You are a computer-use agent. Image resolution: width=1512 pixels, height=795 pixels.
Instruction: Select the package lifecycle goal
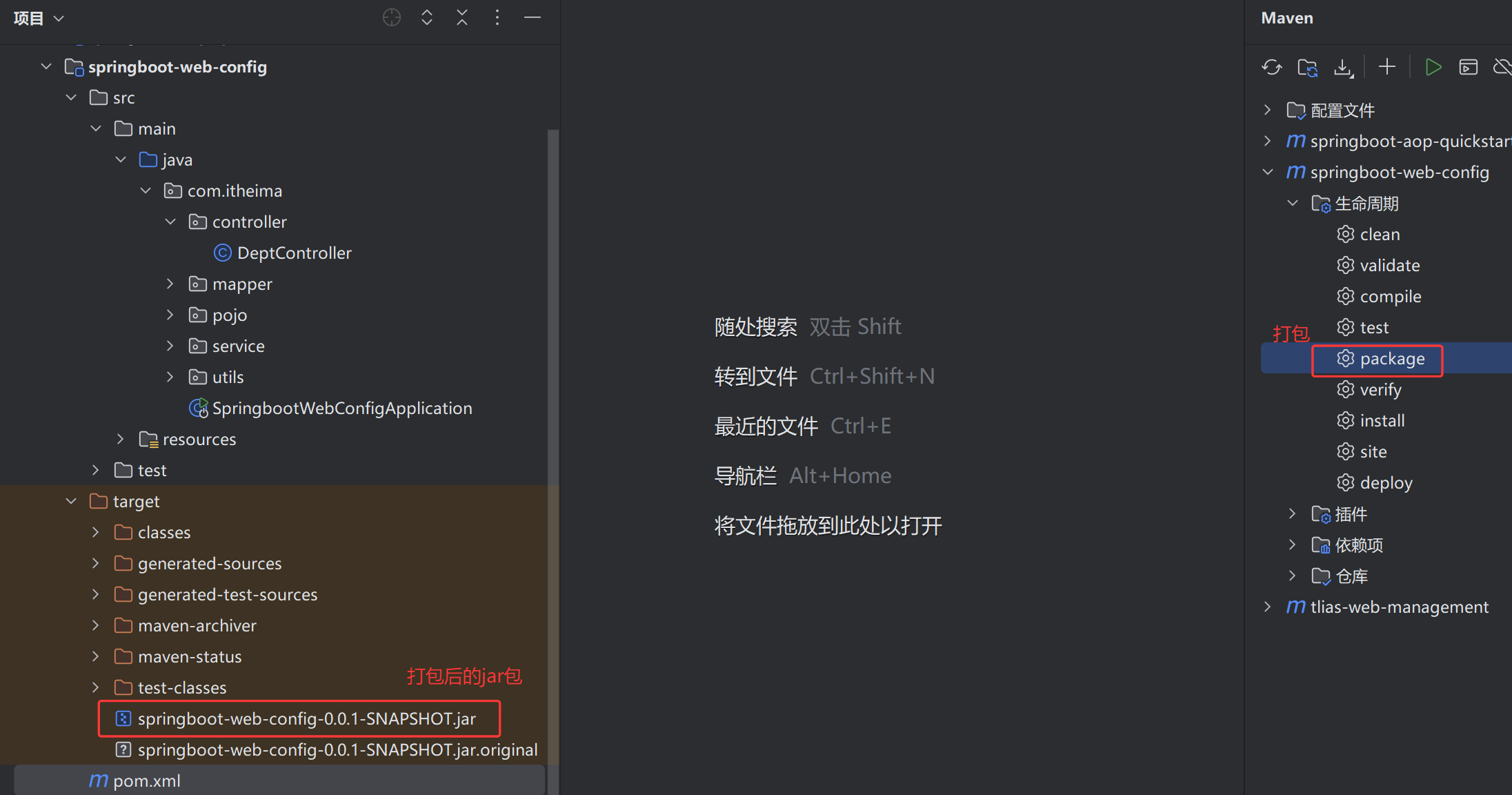pos(1392,359)
